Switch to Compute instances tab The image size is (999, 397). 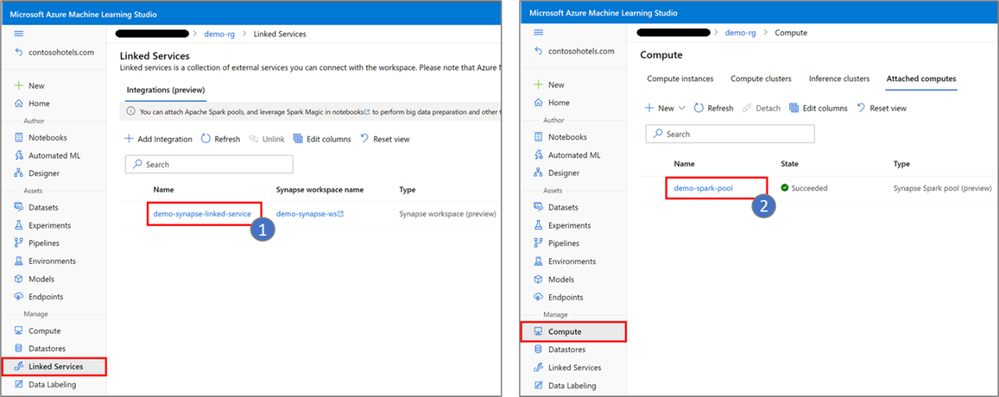pos(680,79)
